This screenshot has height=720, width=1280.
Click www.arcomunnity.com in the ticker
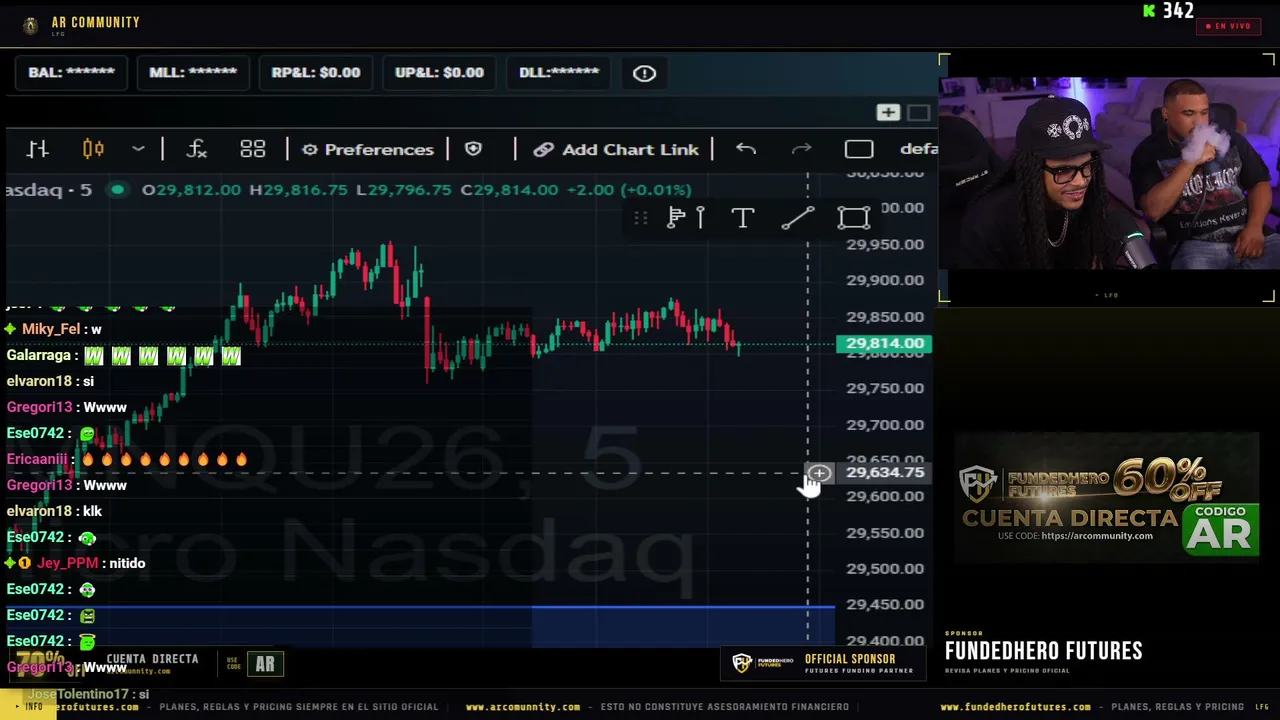(x=522, y=707)
